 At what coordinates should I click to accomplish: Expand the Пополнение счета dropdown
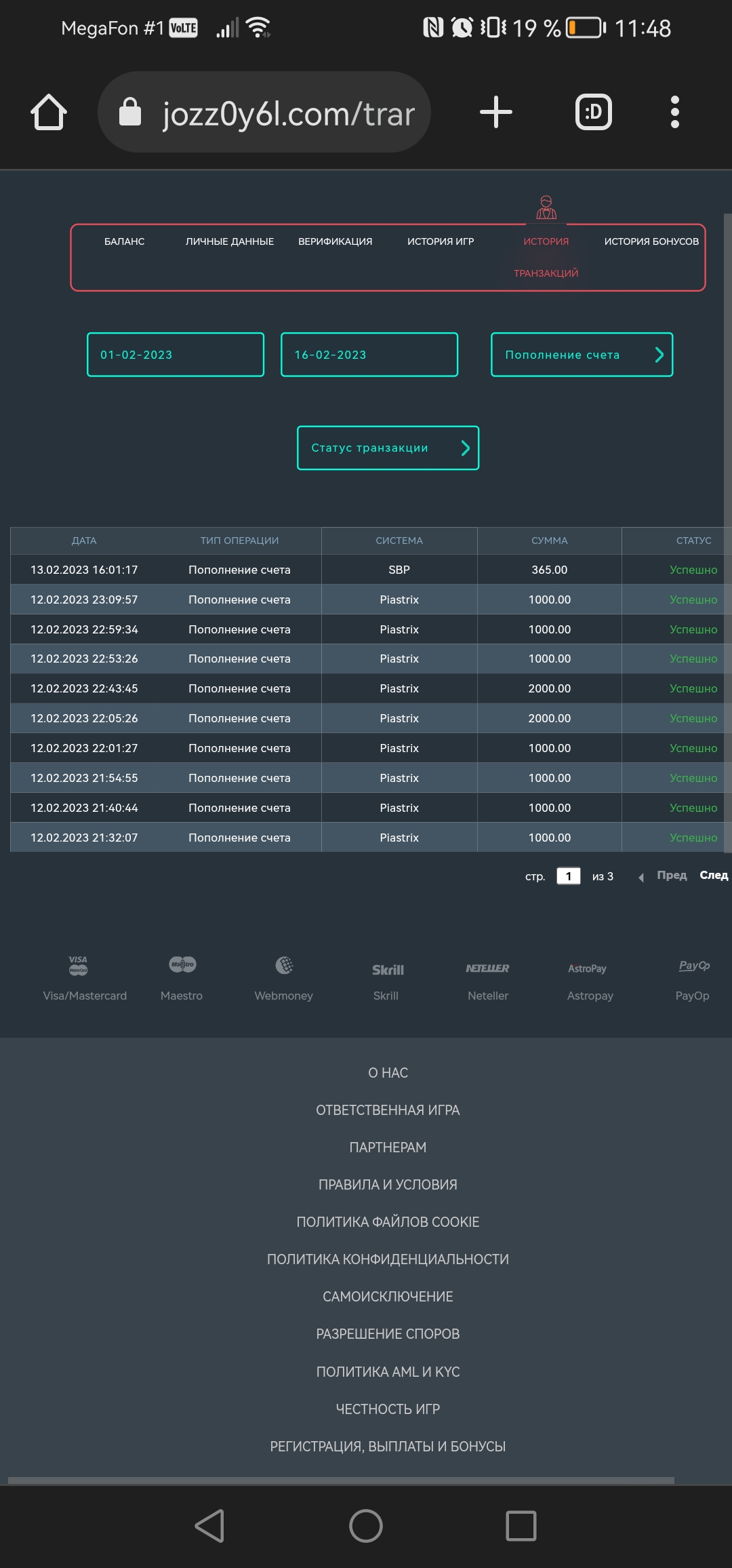(x=582, y=355)
